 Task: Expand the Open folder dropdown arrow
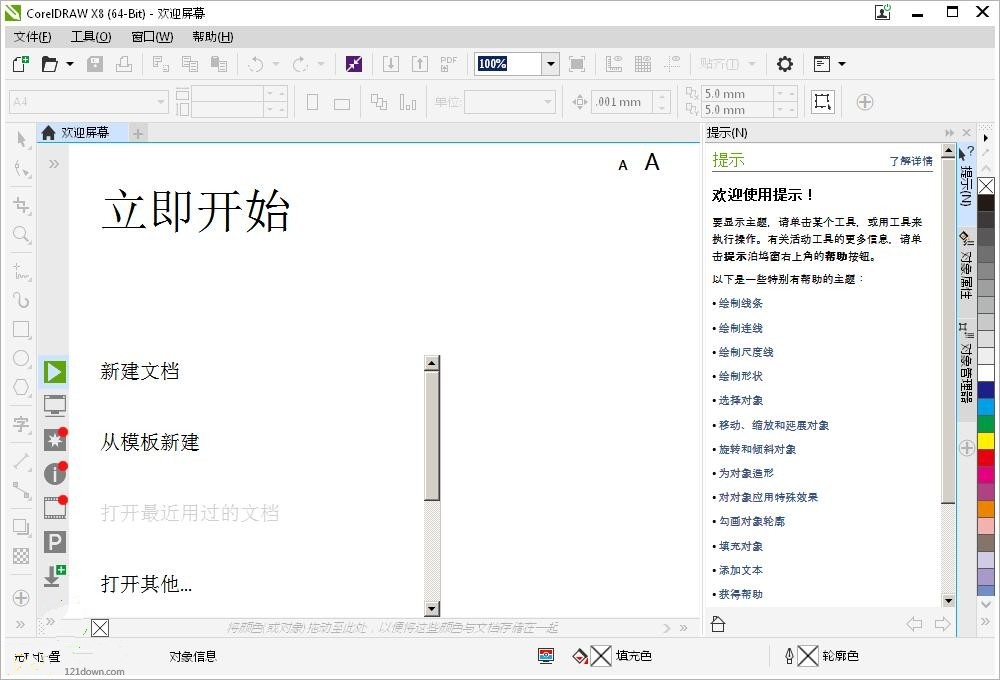point(70,64)
